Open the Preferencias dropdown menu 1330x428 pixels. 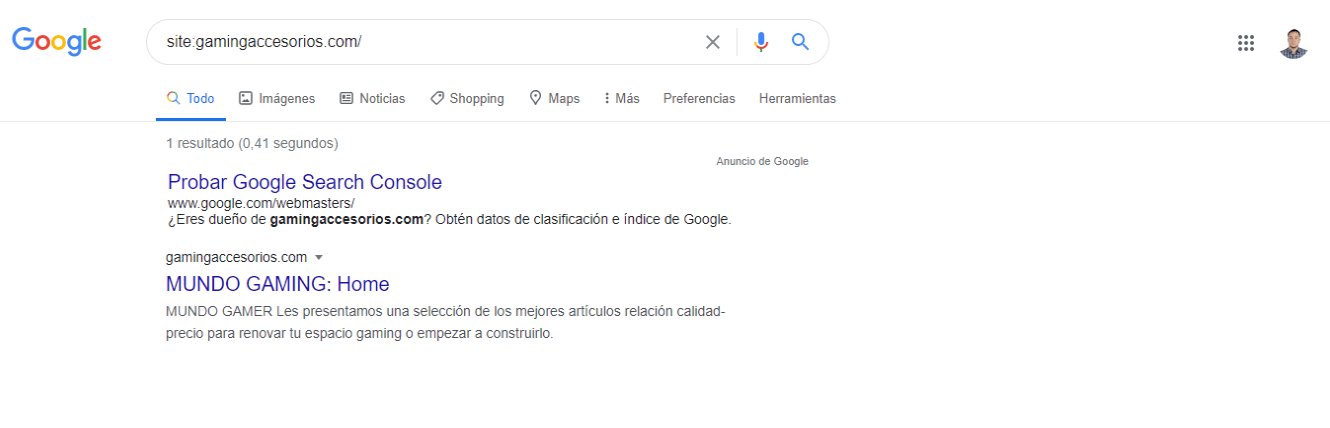click(x=699, y=99)
